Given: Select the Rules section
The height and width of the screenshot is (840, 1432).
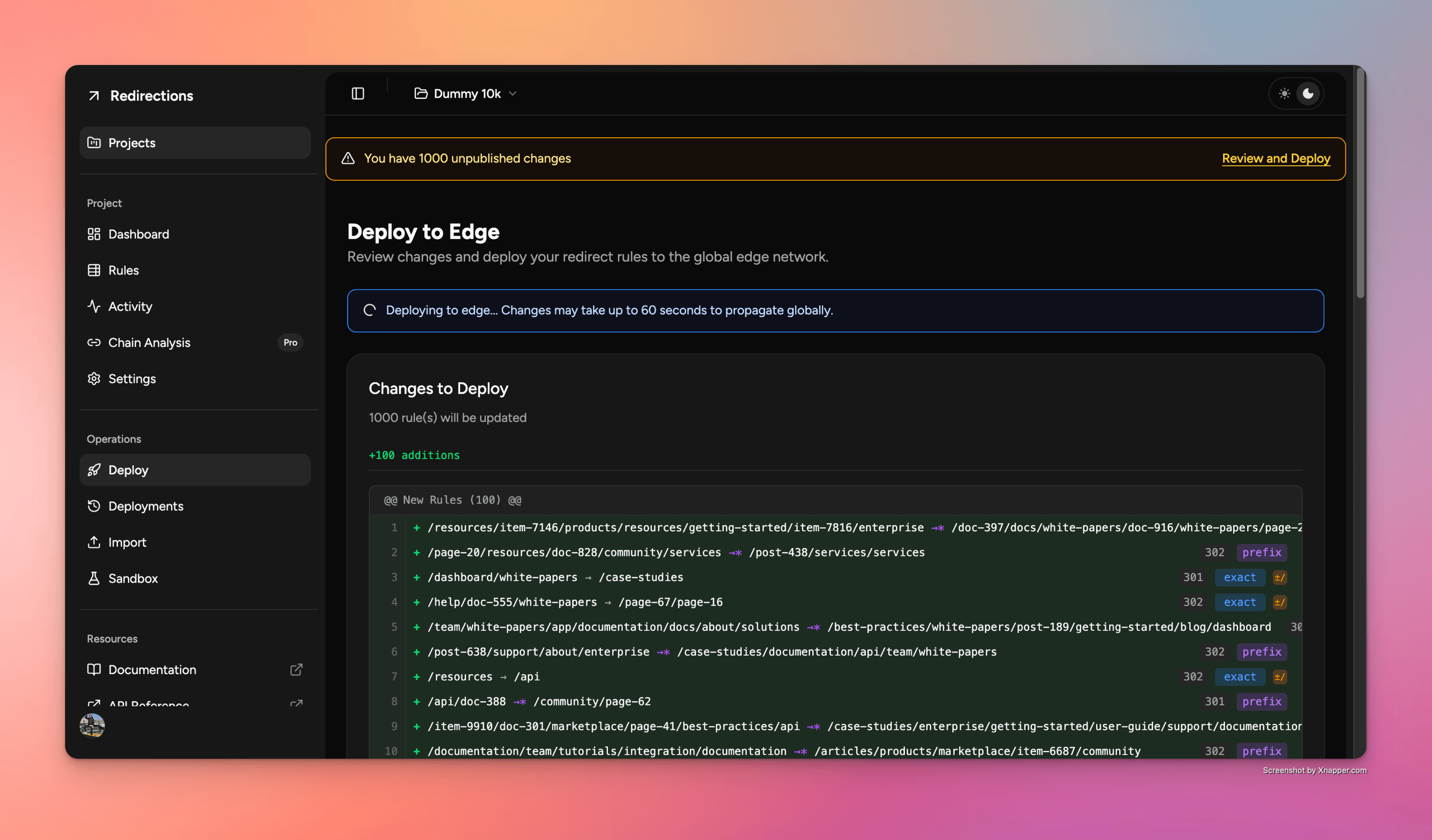Looking at the screenshot, I should [x=123, y=270].
